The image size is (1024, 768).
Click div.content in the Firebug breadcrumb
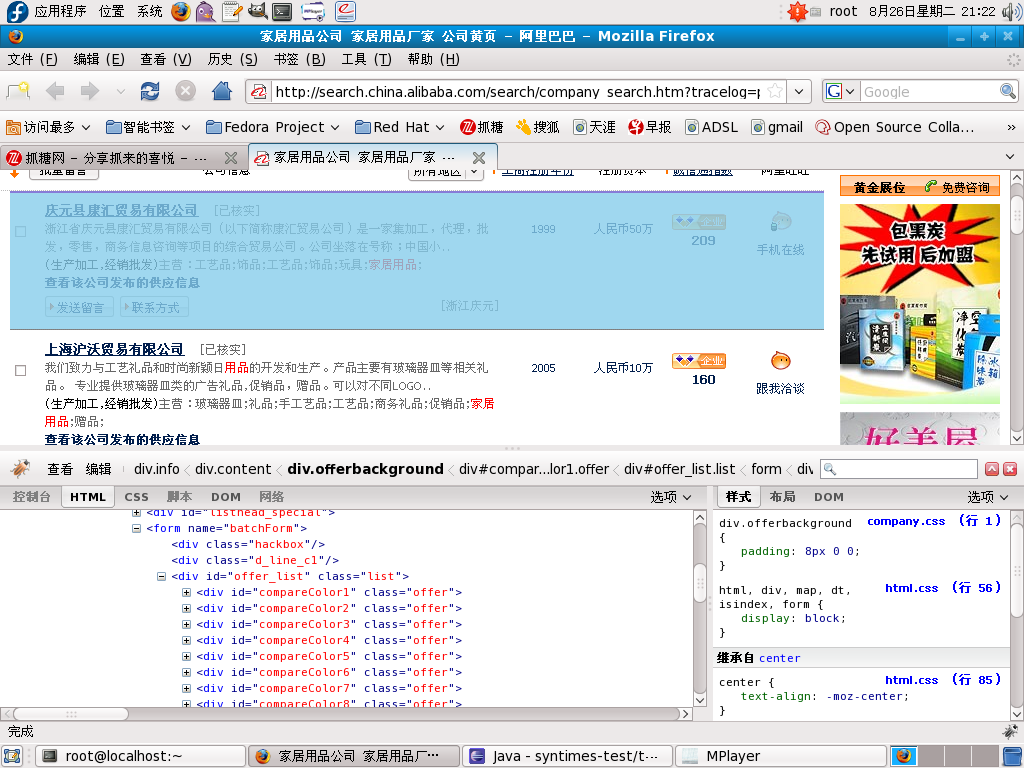coord(233,469)
